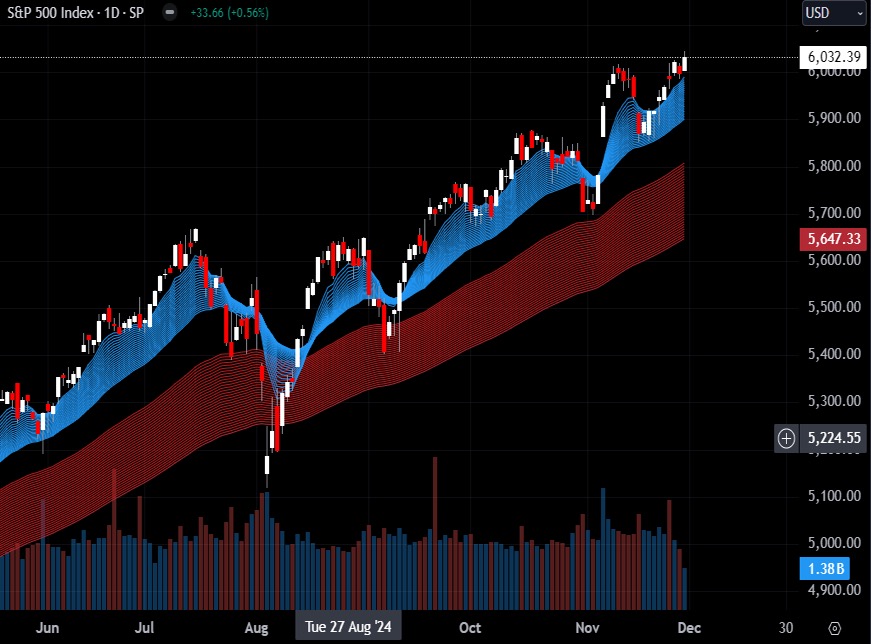Click Oct on the time axis
The width and height of the screenshot is (871, 644).
(x=468, y=627)
